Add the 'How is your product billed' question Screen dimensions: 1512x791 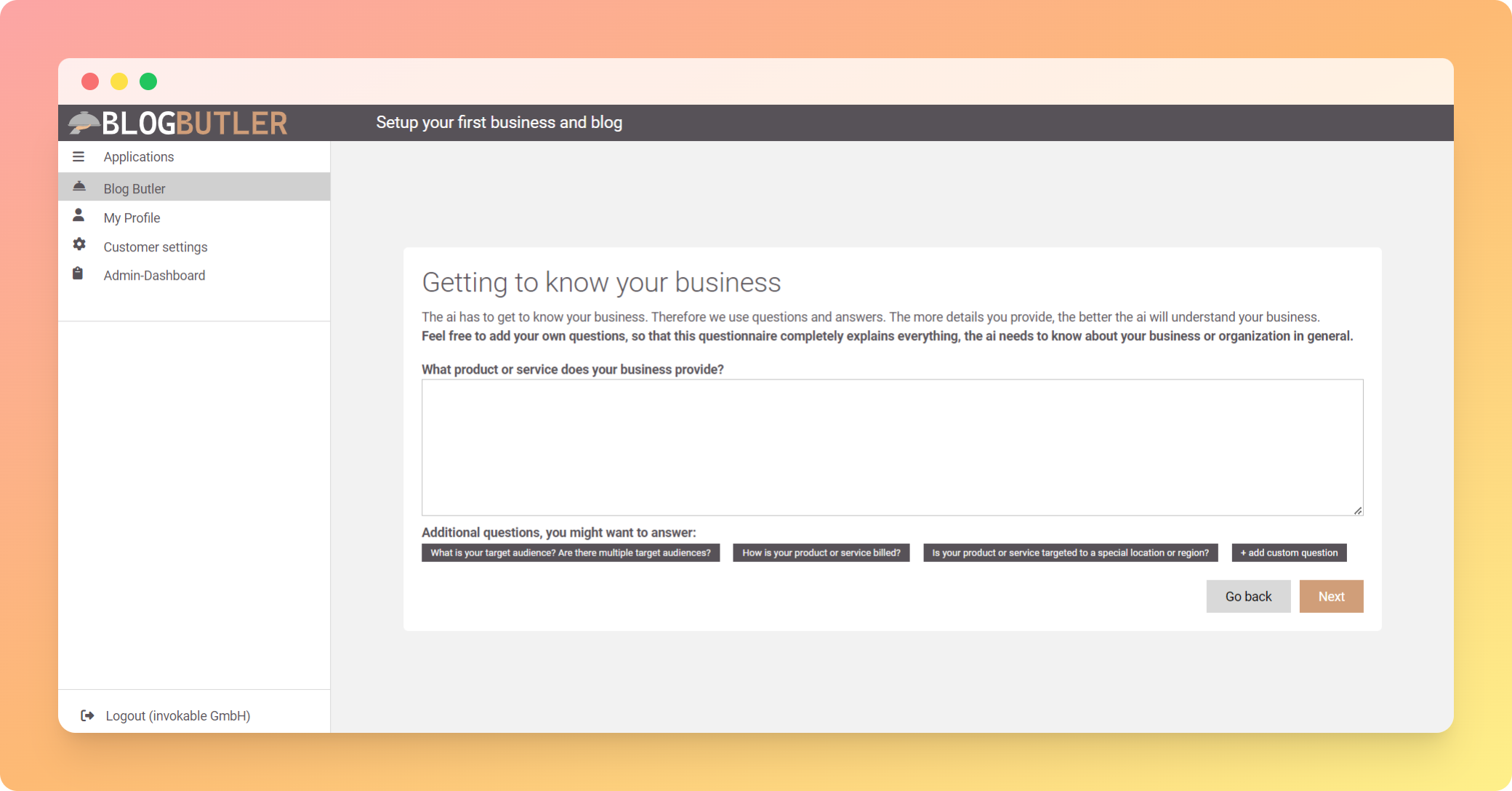coord(821,553)
